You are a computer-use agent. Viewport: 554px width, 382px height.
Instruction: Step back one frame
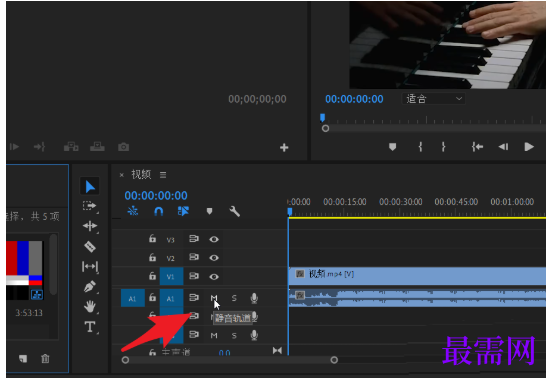(x=503, y=147)
